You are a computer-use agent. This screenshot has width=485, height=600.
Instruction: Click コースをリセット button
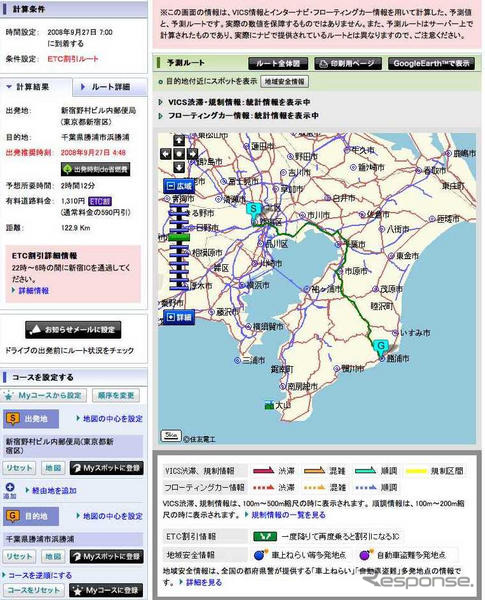coord(33,590)
